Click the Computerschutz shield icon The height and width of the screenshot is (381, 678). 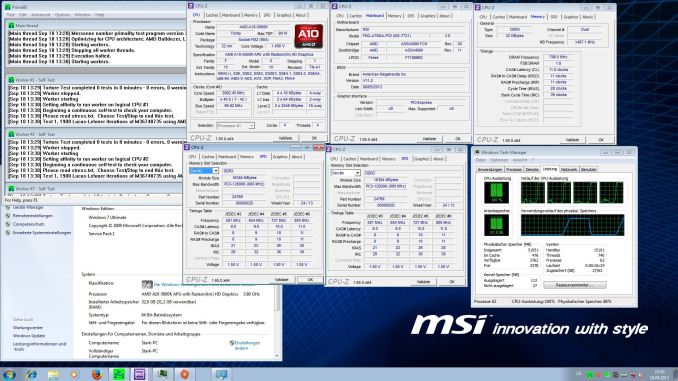pos(8,224)
